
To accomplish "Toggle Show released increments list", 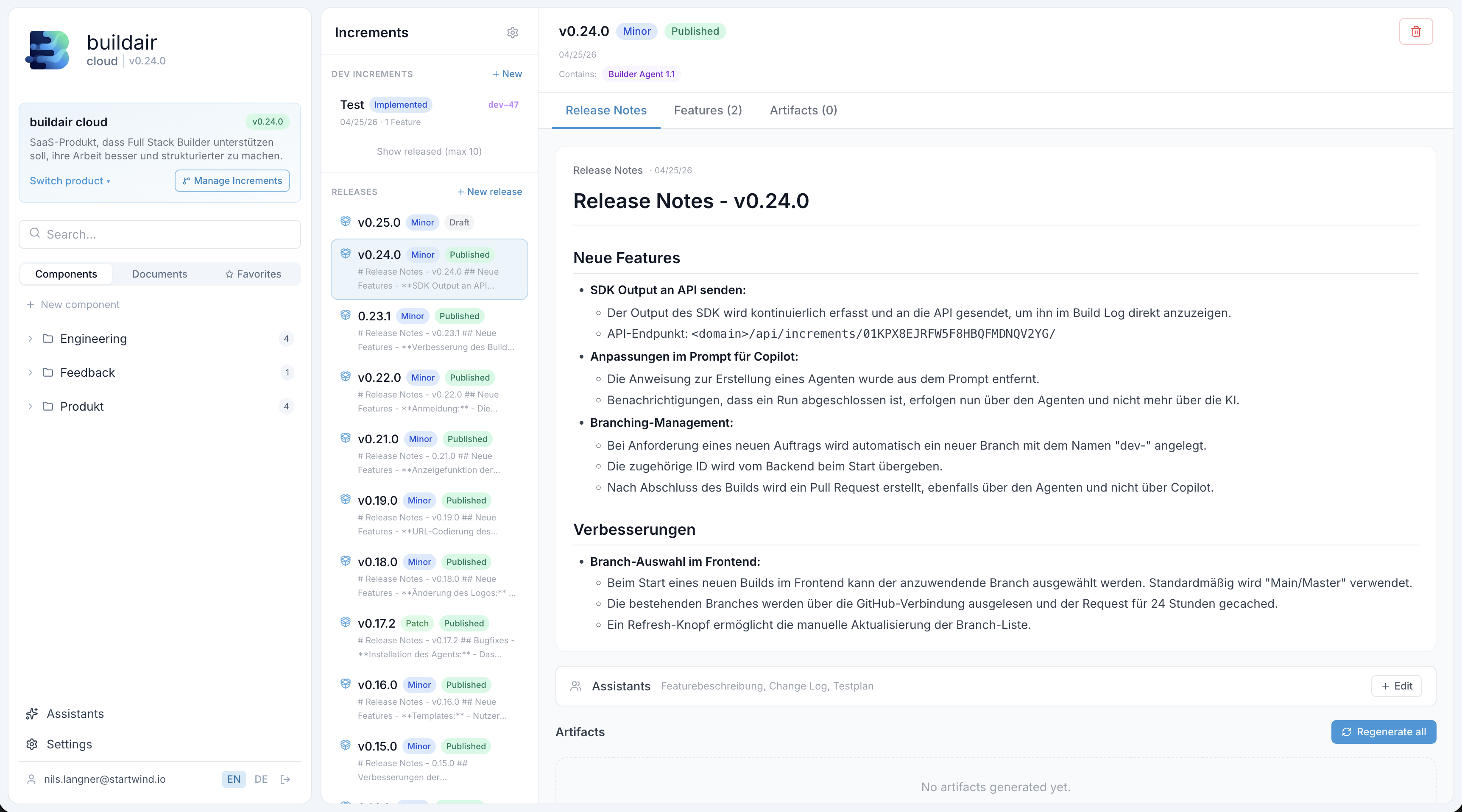I will [429, 151].
